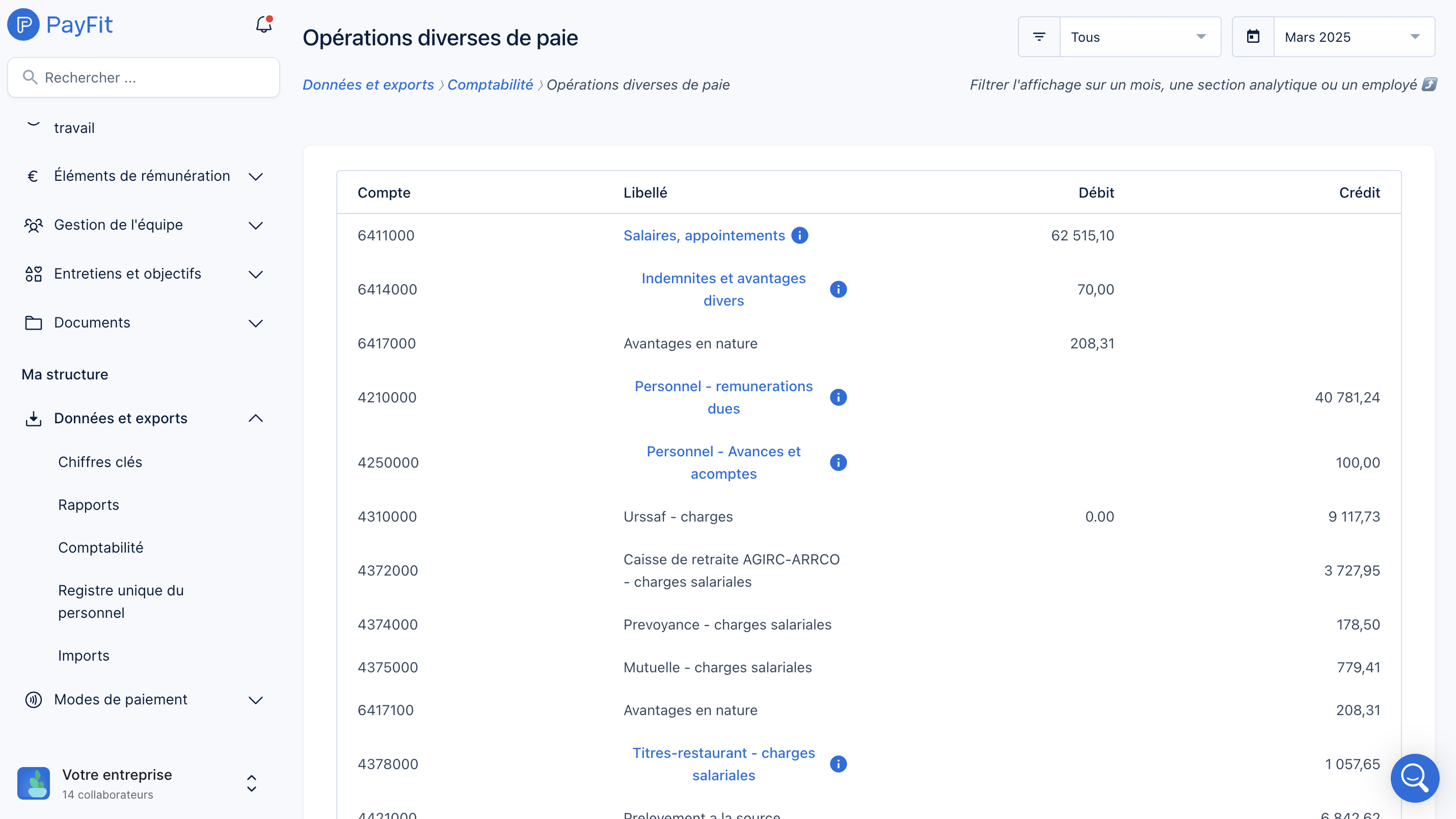Open the Salaires, appointements link
This screenshot has height=819, width=1456.
pyautogui.click(x=704, y=235)
